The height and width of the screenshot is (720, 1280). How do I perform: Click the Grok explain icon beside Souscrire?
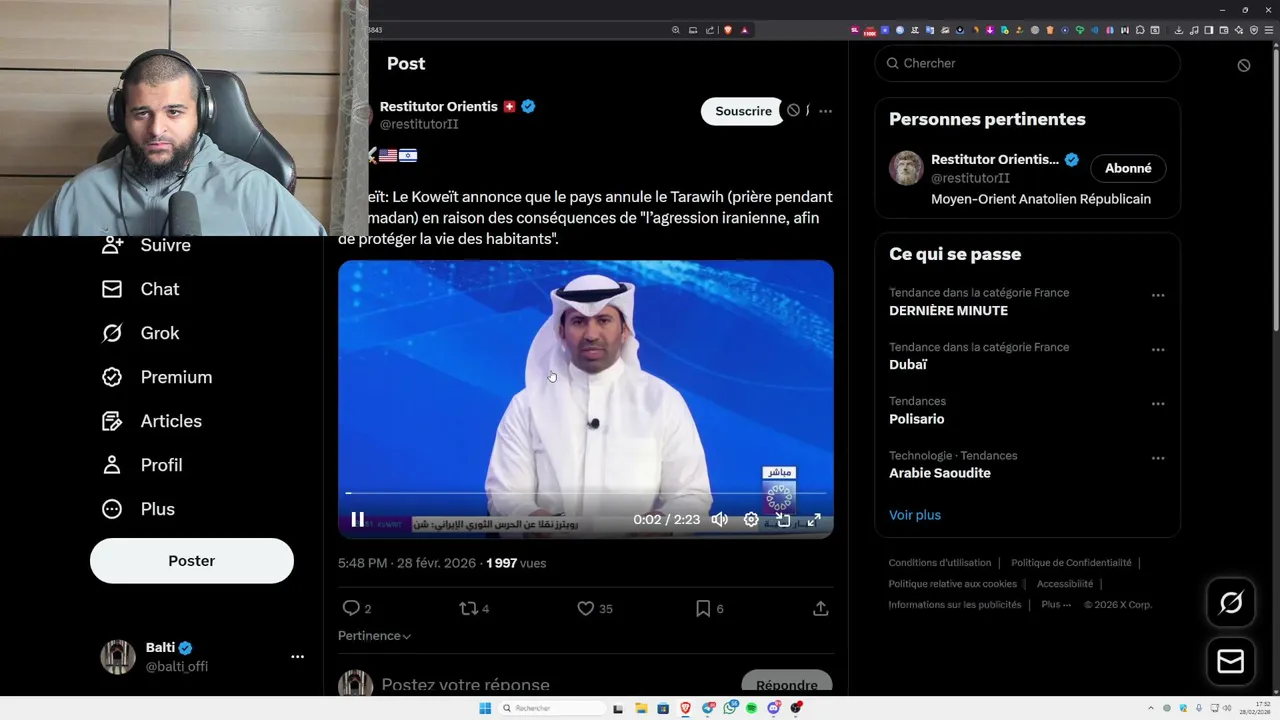pos(794,111)
